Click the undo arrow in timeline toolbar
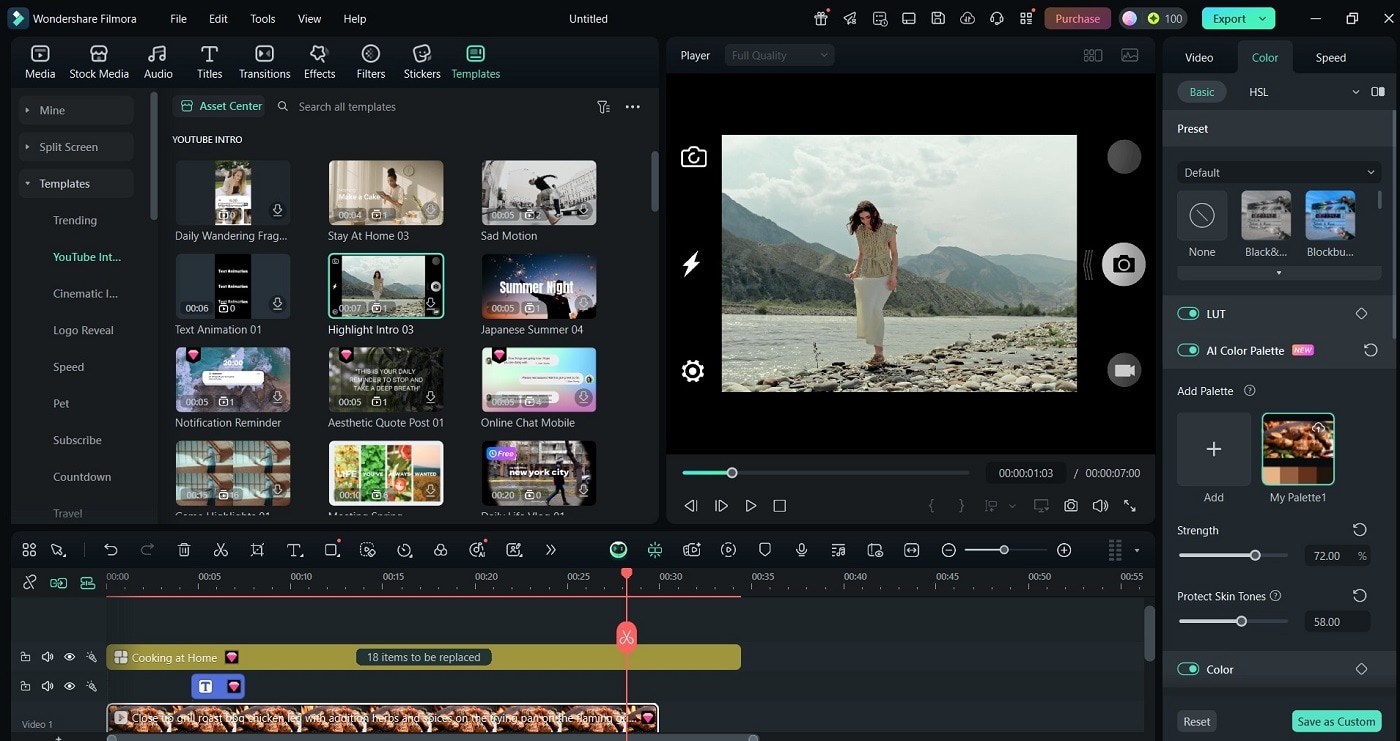Viewport: 1400px width, 741px height. tap(111, 550)
